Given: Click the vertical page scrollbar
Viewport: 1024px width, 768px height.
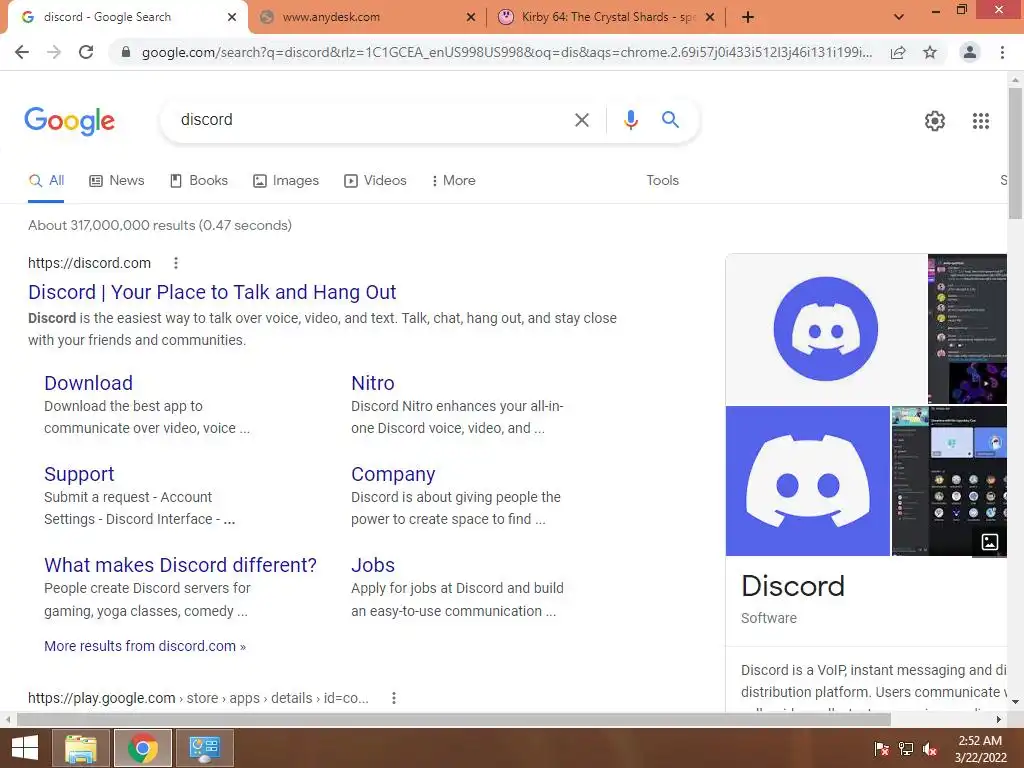Looking at the screenshot, I should click(x=1015, y=153).
